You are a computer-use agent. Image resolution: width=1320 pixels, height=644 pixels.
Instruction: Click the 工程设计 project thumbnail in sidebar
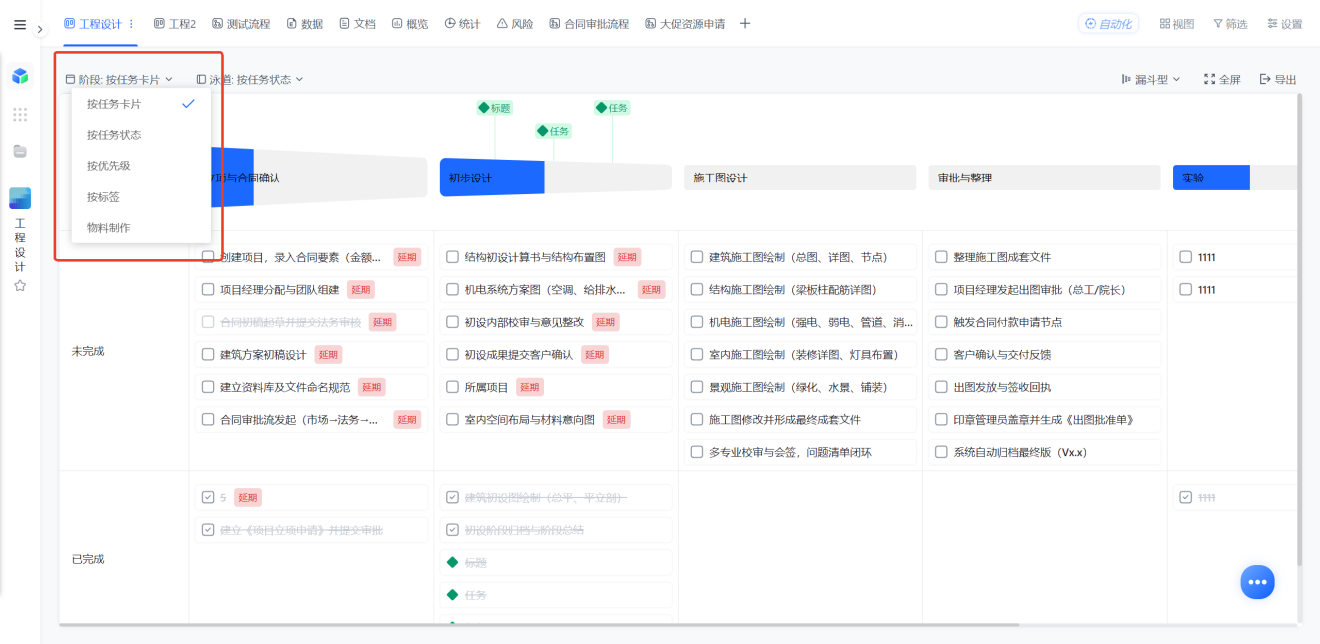coord(20,198)
